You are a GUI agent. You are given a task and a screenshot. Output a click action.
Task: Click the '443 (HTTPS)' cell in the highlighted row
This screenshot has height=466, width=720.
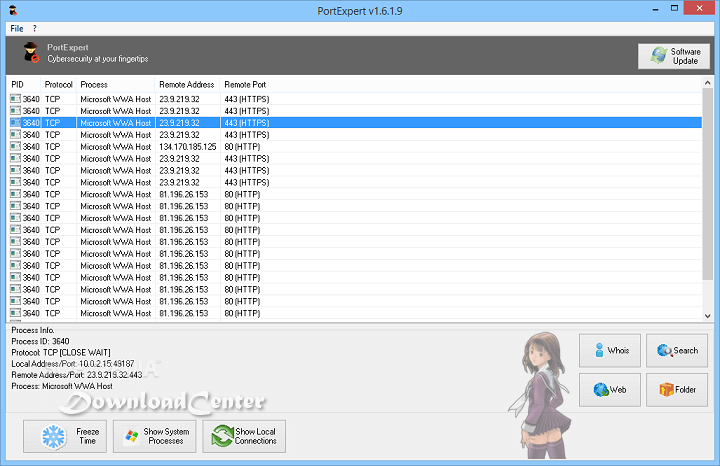(x=247, y=123)
